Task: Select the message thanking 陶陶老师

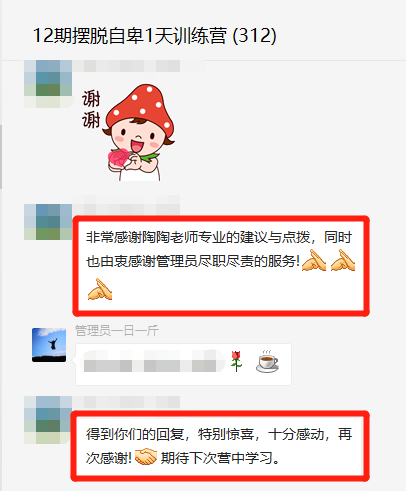Action: 221,266
